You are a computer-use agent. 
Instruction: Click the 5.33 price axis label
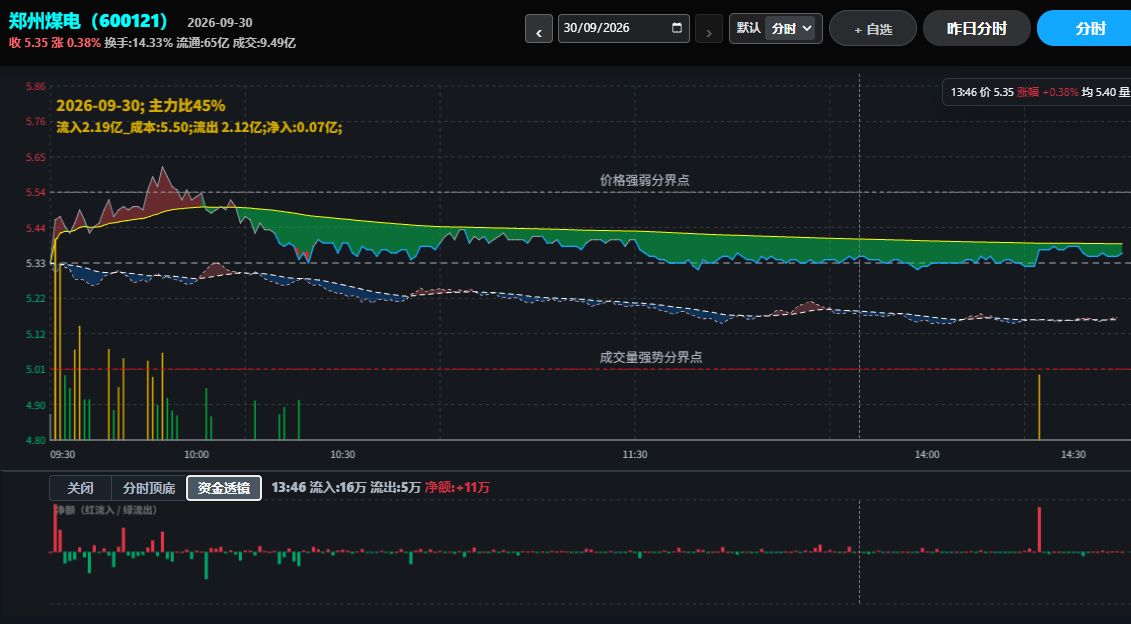tap(36, 263)
